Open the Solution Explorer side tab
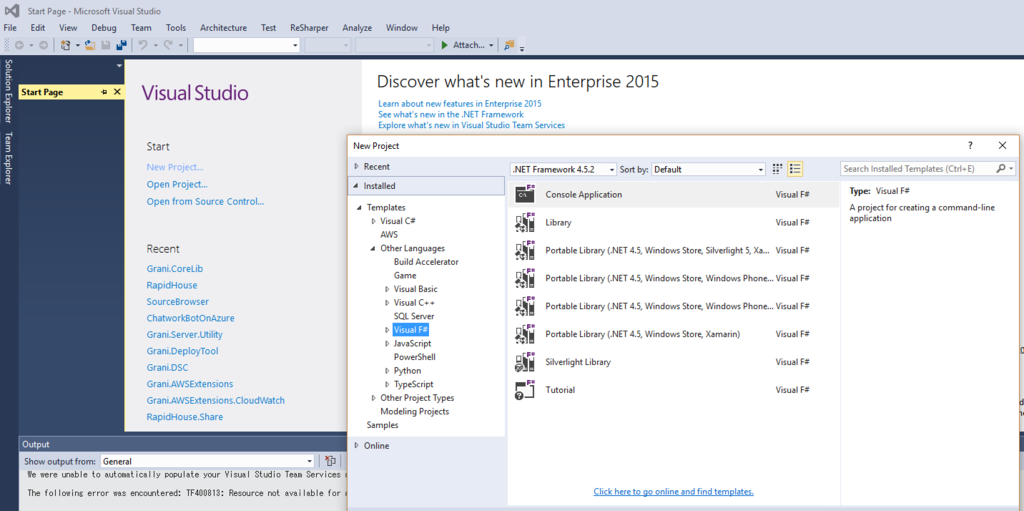Viewport: 1024px width, 511px height. click(8, 91)
